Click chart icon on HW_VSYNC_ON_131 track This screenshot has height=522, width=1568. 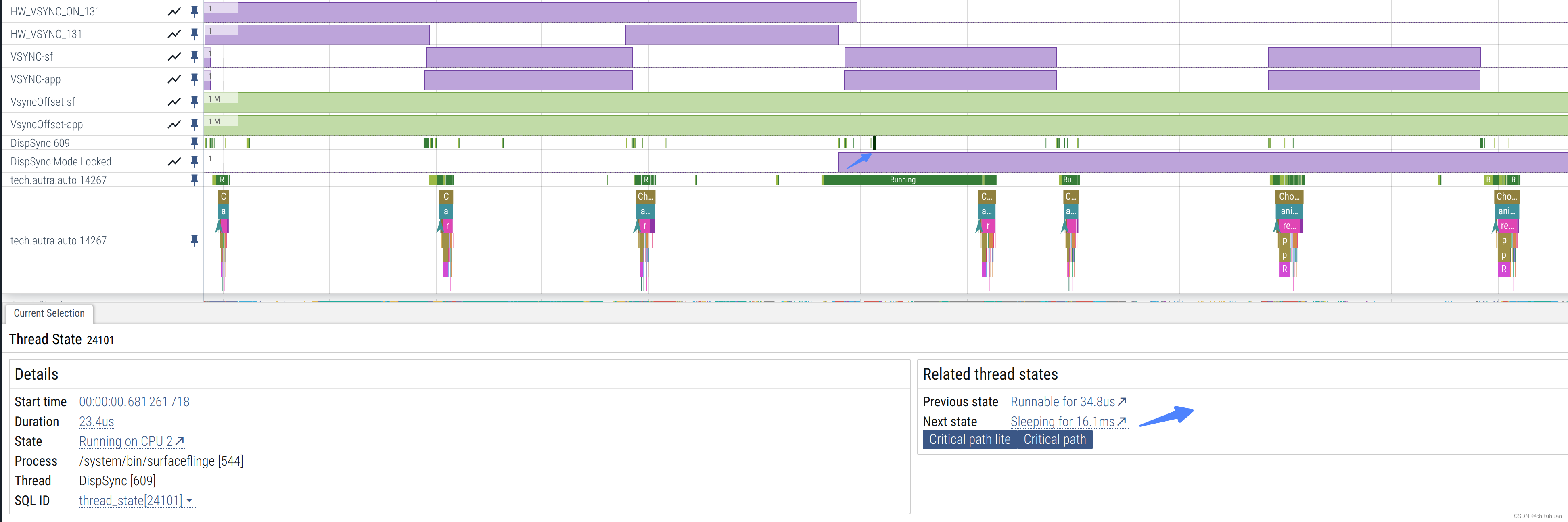pos(174,12)
